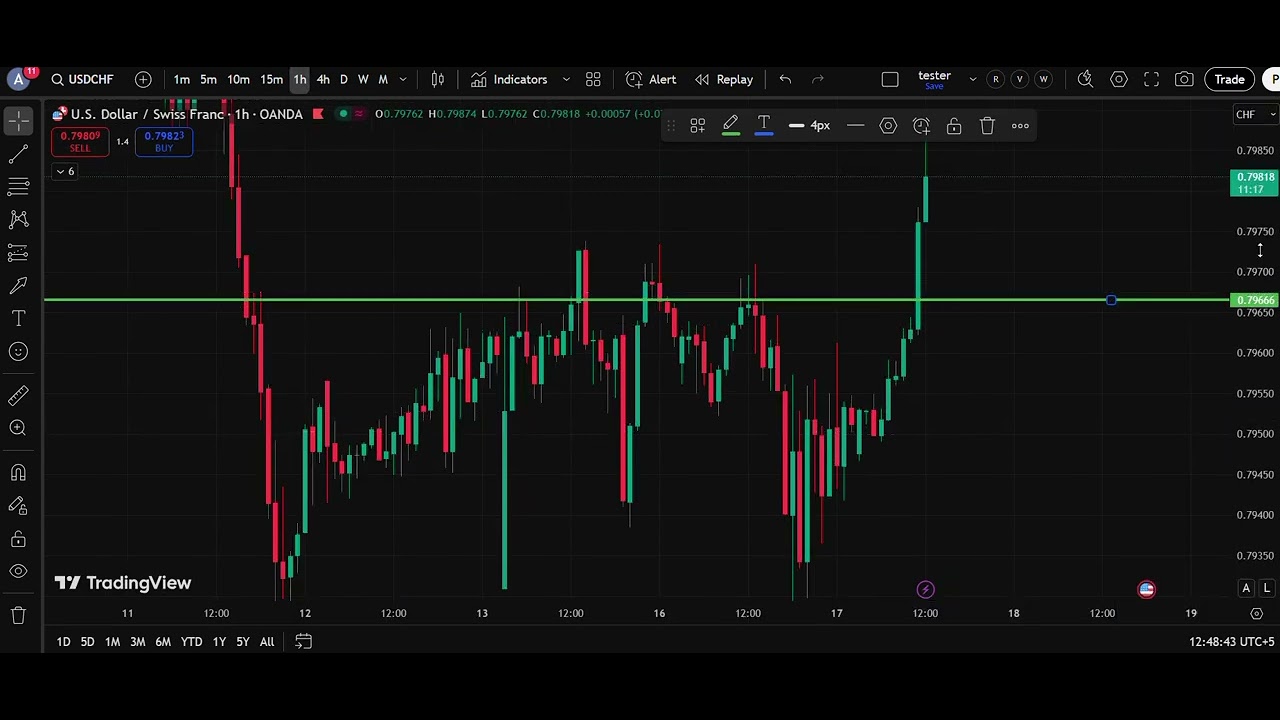This screenshot has width=1280, height=720.
Task: Select the Daily (D) timeframe
Action: [343, 80]
